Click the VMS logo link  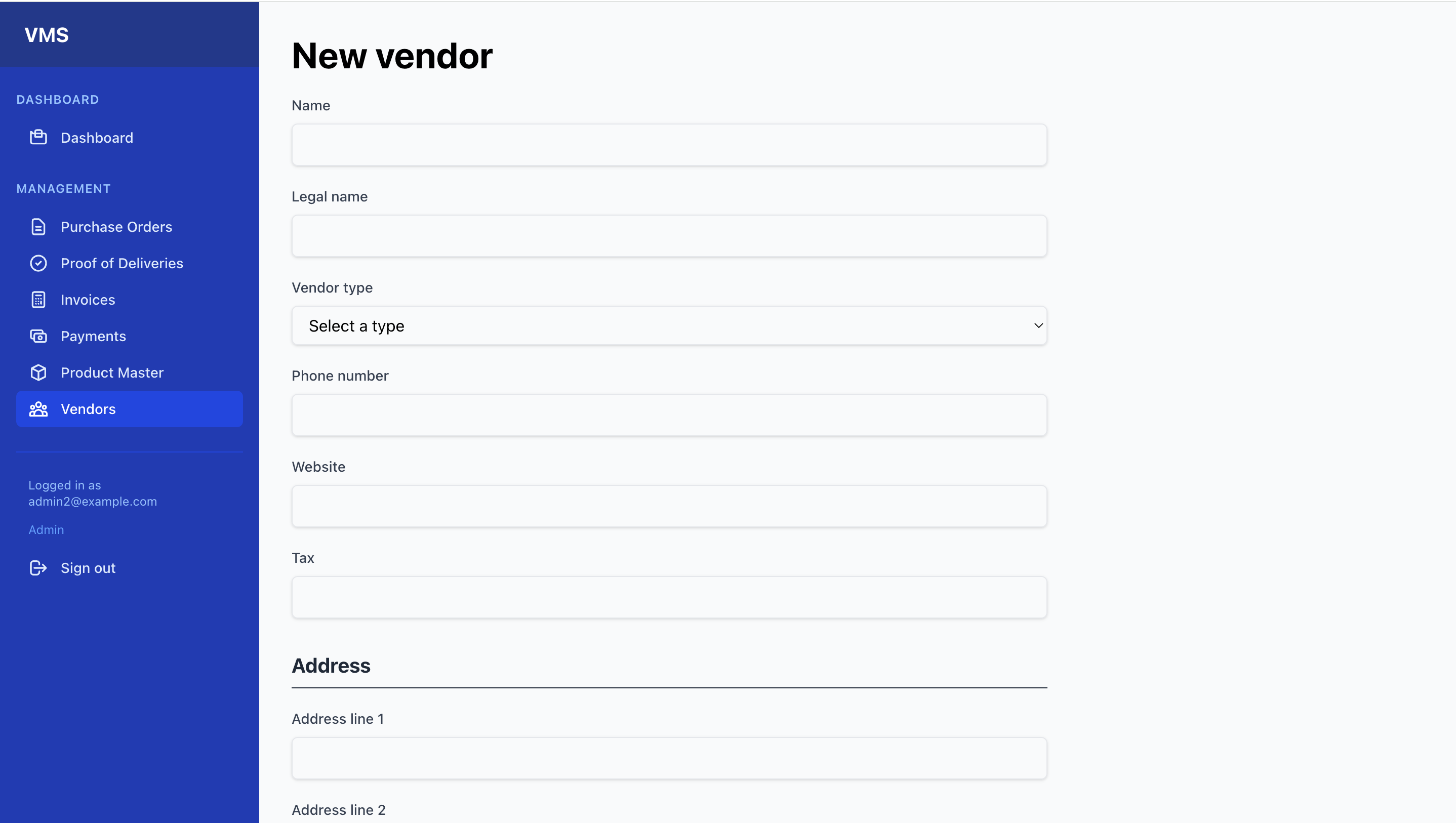point(47,35)
